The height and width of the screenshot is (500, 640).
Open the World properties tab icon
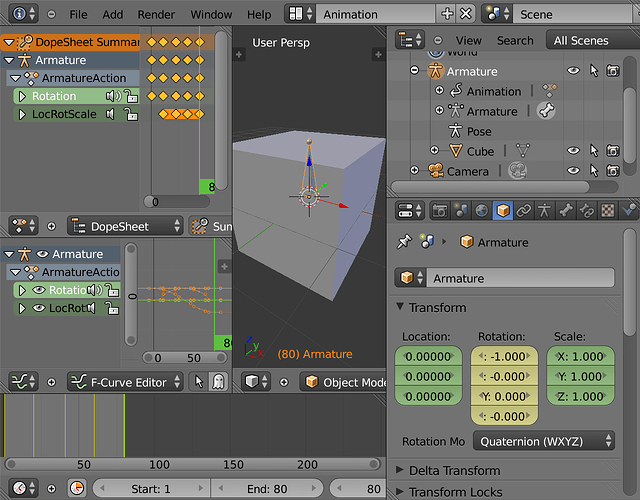(482, 211)
